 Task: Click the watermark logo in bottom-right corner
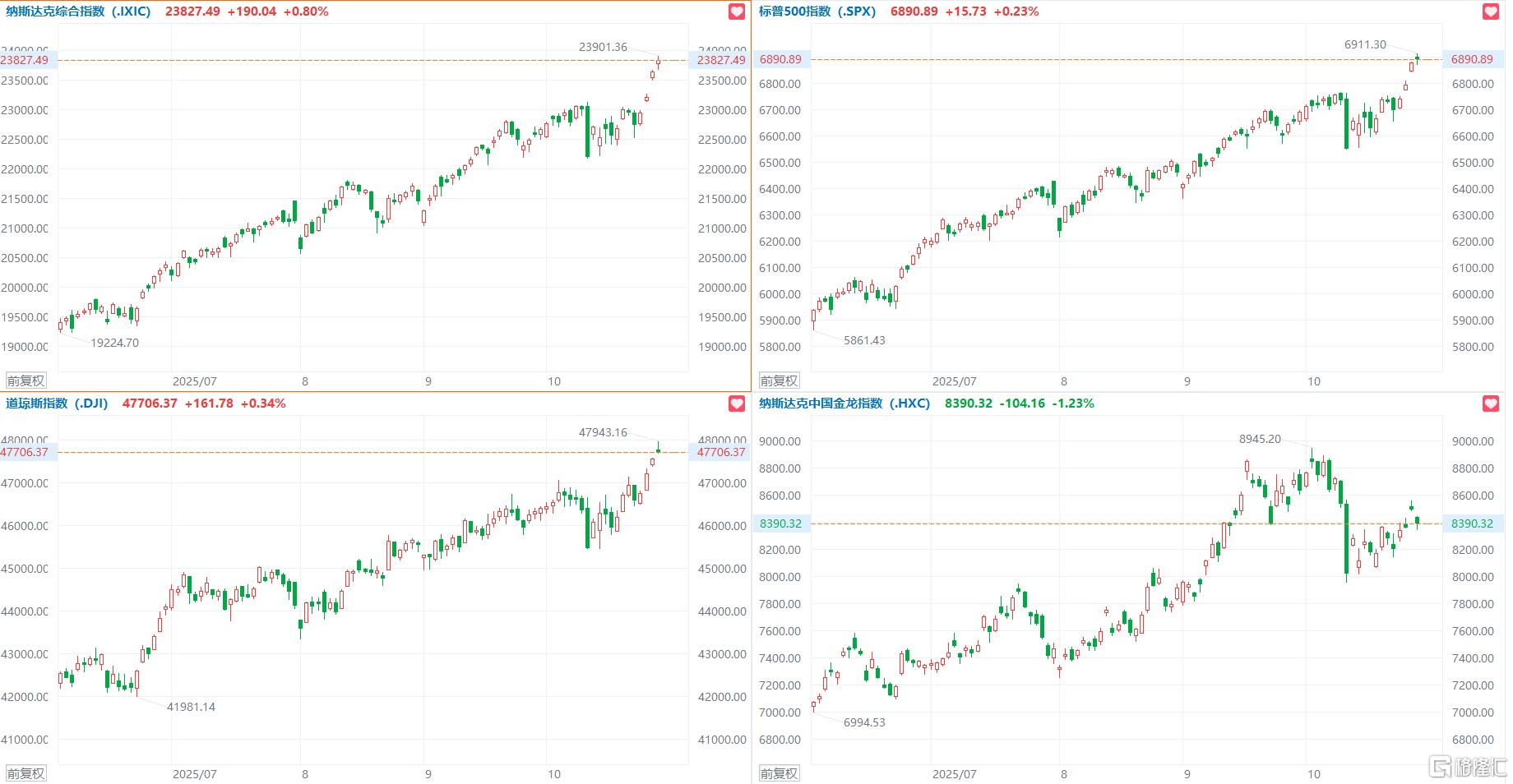click(x=1469, y=768)
